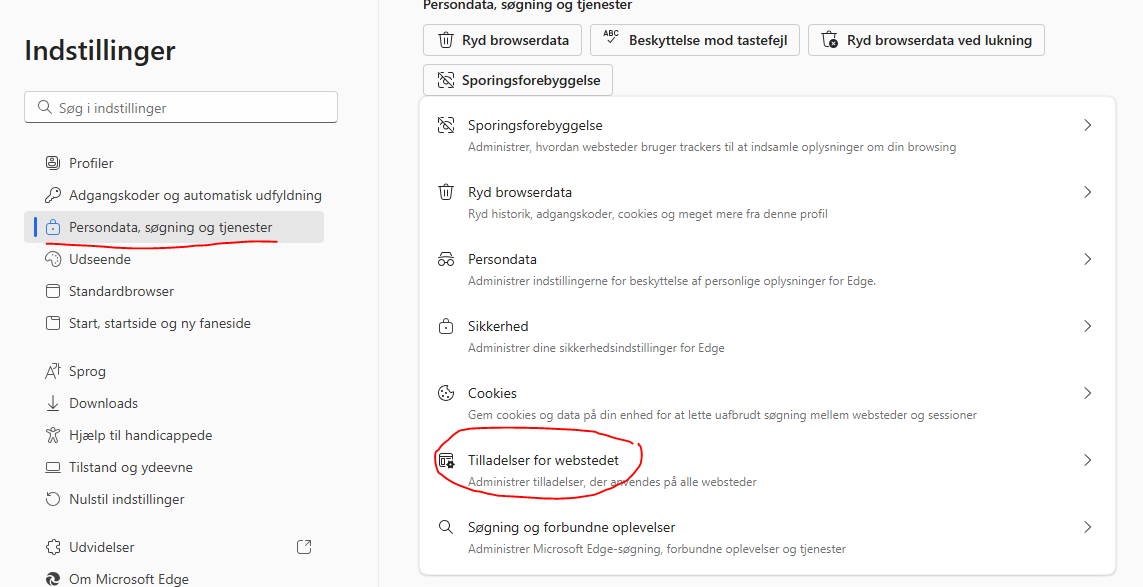Click the Beskyttelse mod tastefejl button
The image size is (1143, 587).
pyautogui.click(x=694, y=40)
